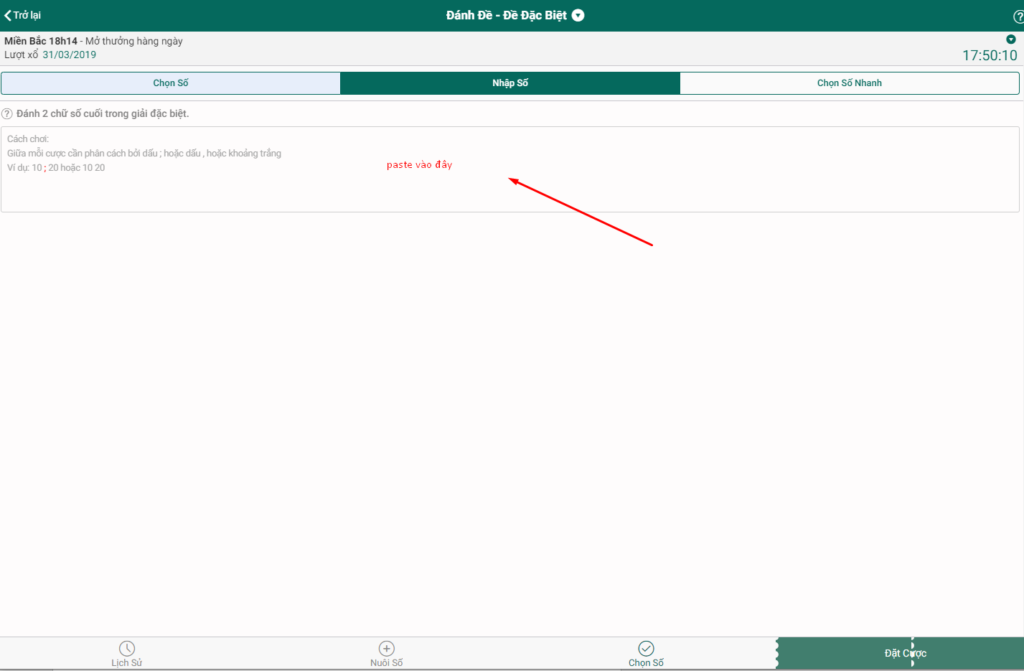This screenshot has height=671, width=1024.
Task: Click the Miền Bắc 18h14 label
Action: (x=40, y=41)
